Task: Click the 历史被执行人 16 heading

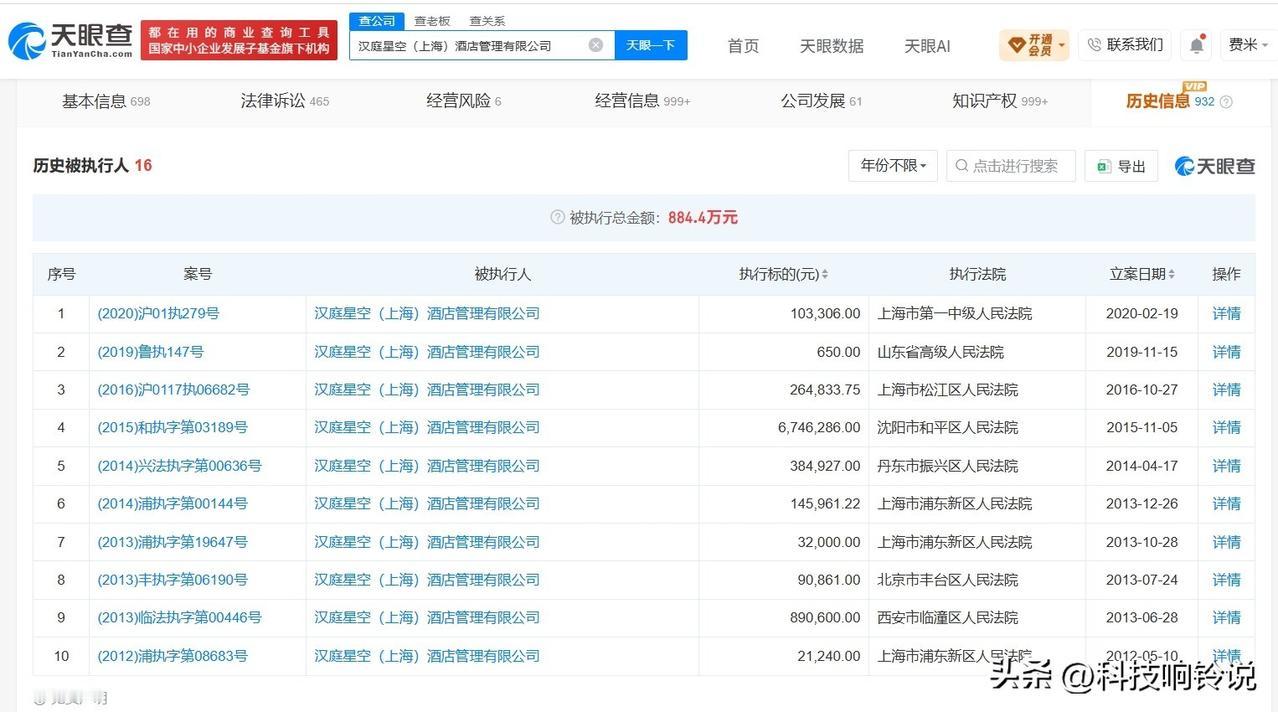Action: point(92,165)
